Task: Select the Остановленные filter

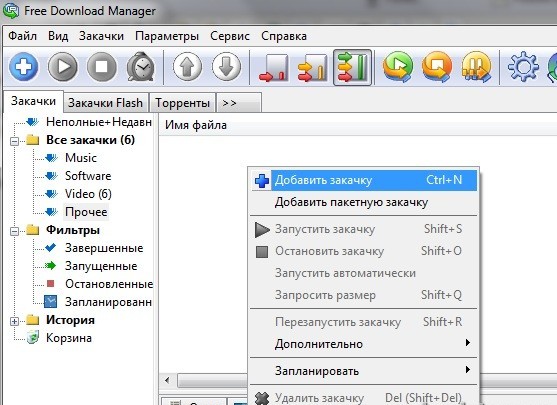Action: 109,284
